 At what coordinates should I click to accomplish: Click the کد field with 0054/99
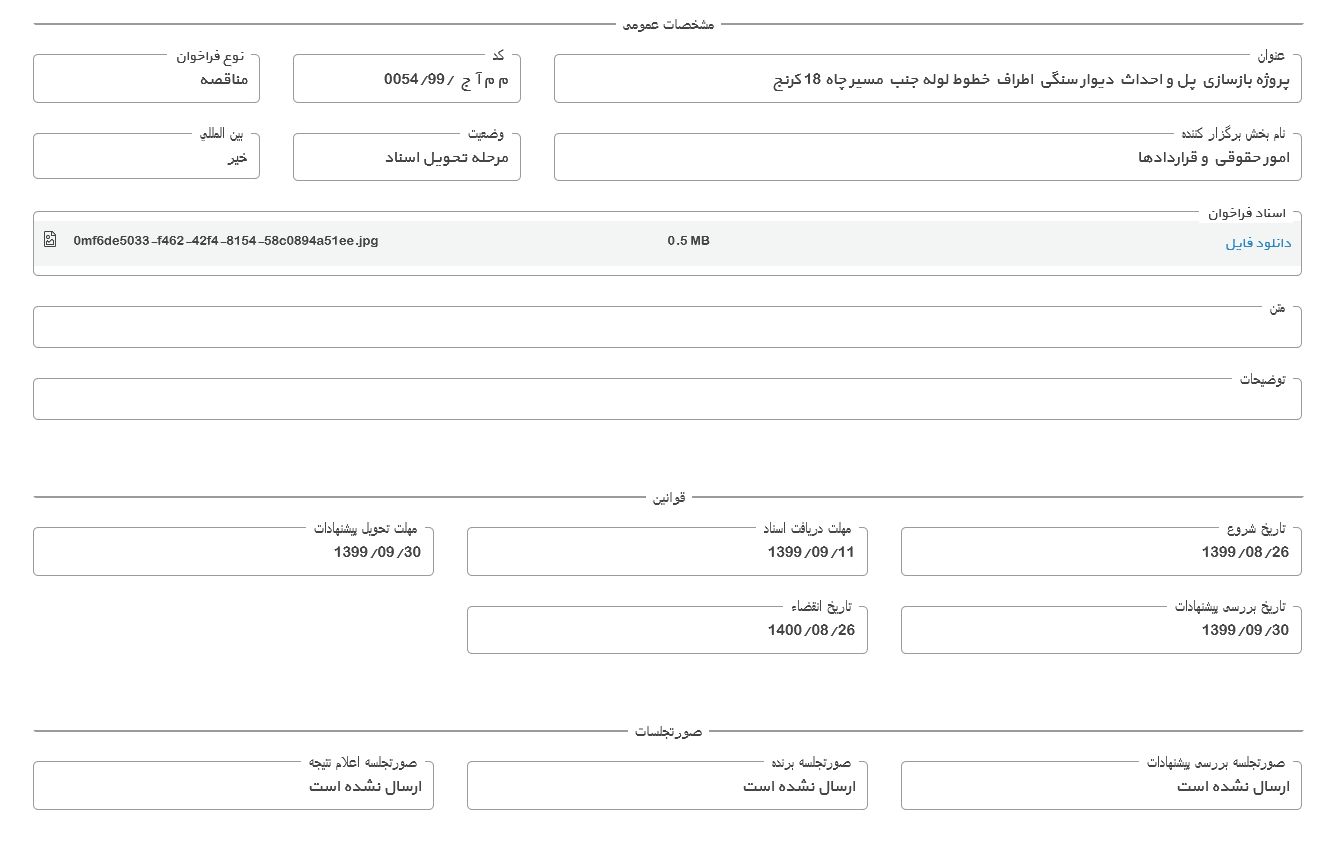click(406, 79)
